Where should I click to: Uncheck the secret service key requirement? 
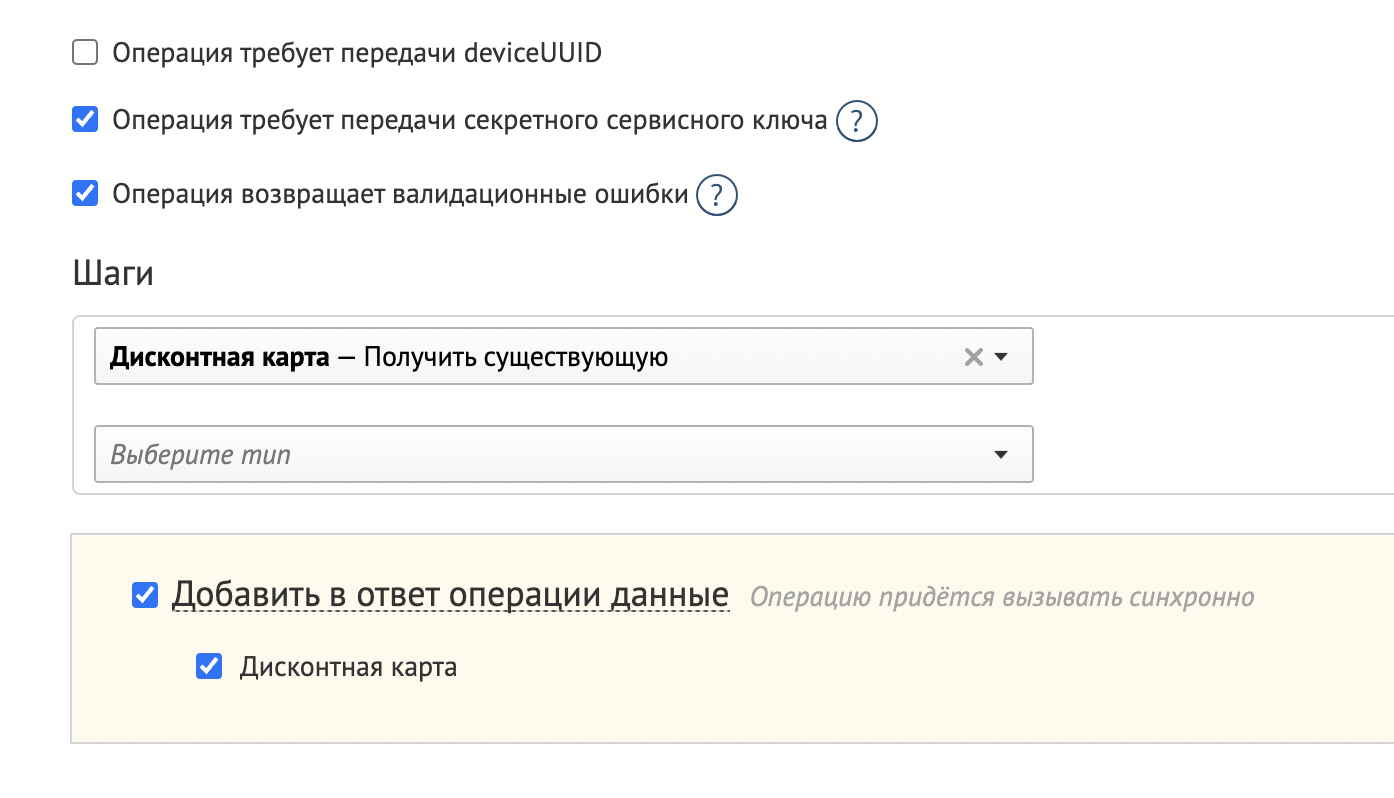point(85,121)
